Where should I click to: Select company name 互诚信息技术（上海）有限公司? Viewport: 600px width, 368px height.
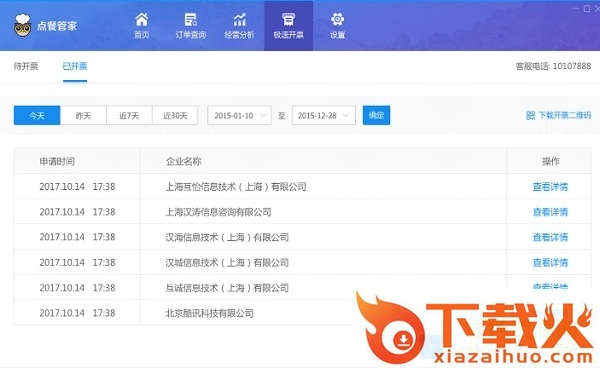click(227, 288)
